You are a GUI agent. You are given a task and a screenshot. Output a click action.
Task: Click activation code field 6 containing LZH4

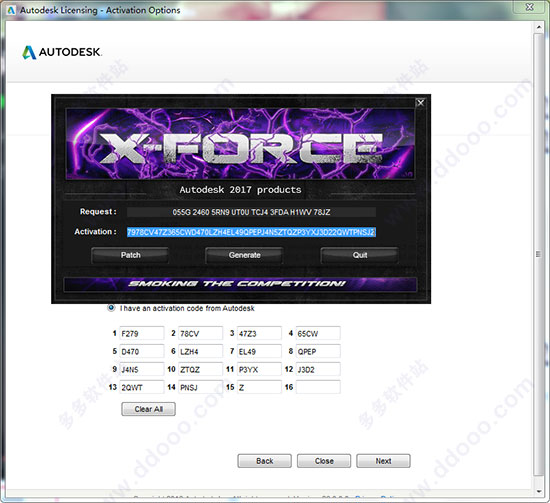click(200, 351)
